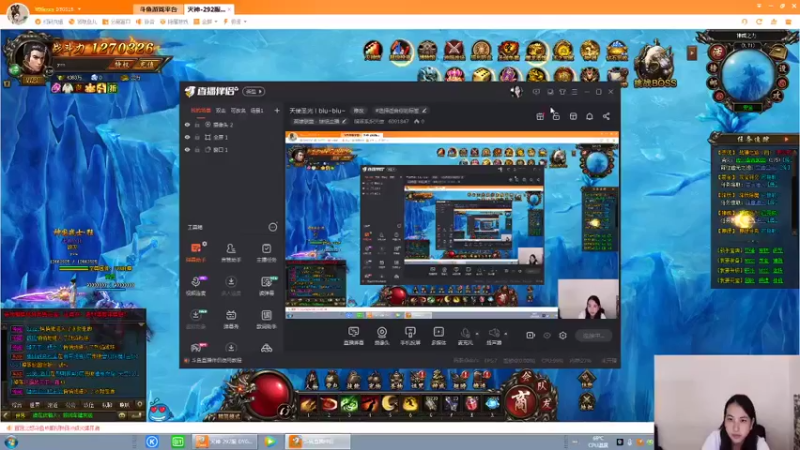Open the video connect tool in the toolbox
The image size is (800, 450).
pyautogui.click(x=196, y=285)
